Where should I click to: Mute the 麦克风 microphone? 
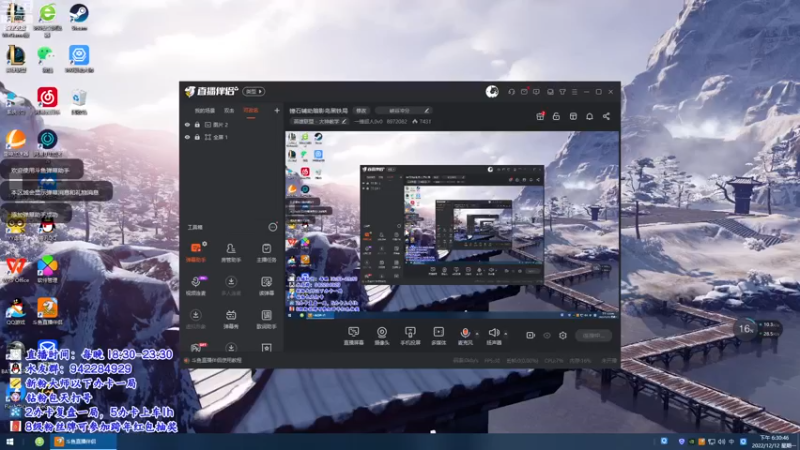(x=465, y=336)
